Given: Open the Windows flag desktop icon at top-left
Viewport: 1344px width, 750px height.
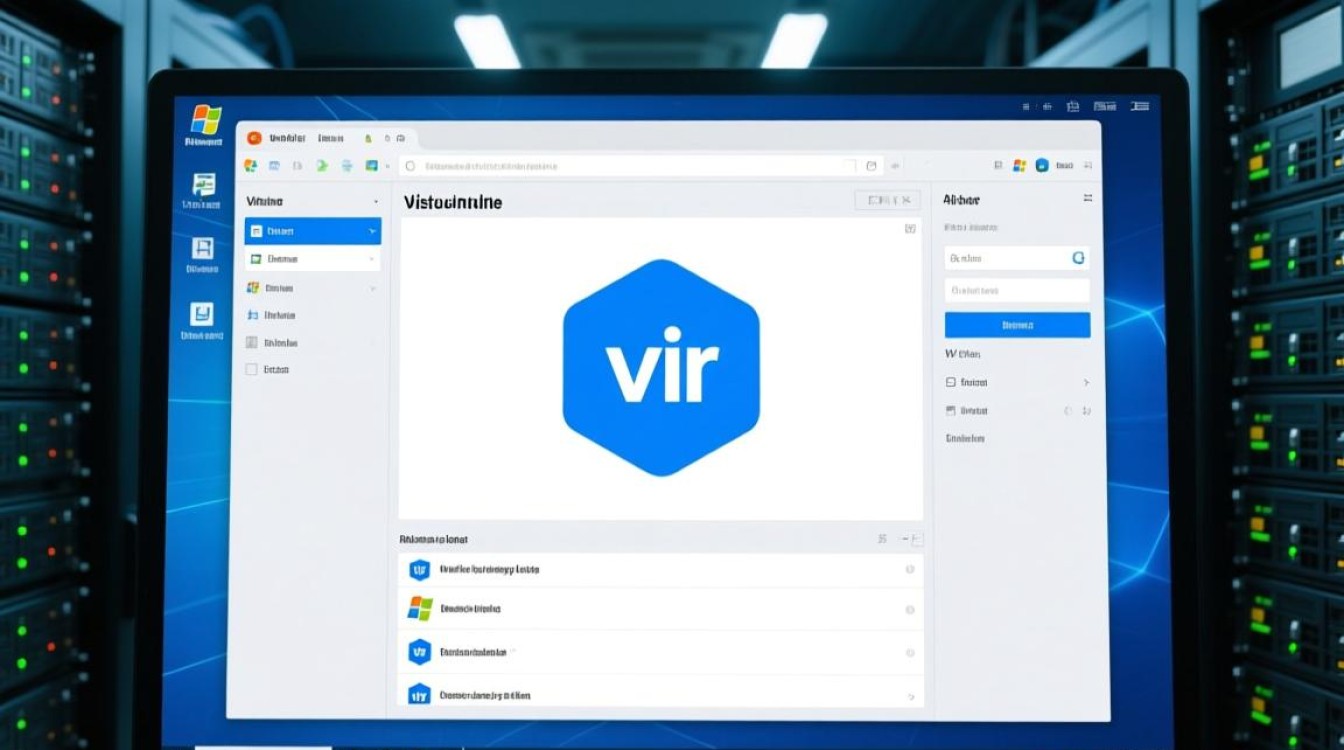Looking at the screenshot, I should click(205, 120).
